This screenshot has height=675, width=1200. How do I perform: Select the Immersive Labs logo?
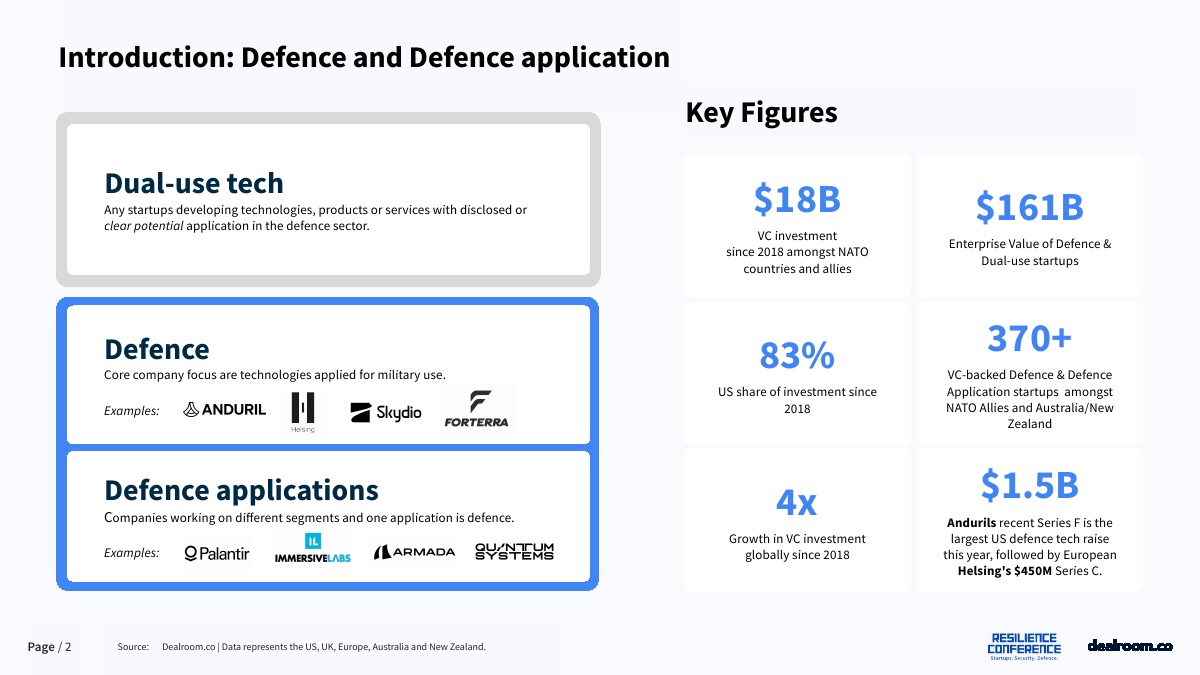coord(312,549)
